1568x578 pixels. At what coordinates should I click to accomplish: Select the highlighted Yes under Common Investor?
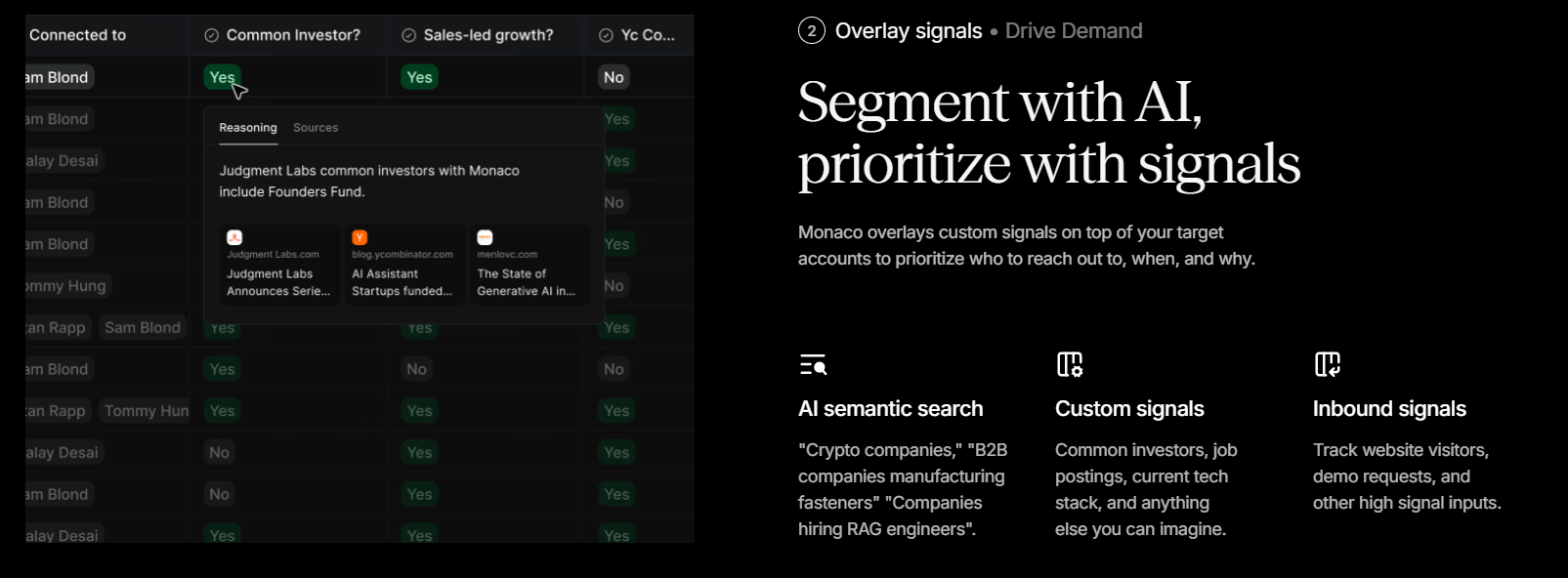(x=222, y=77)
